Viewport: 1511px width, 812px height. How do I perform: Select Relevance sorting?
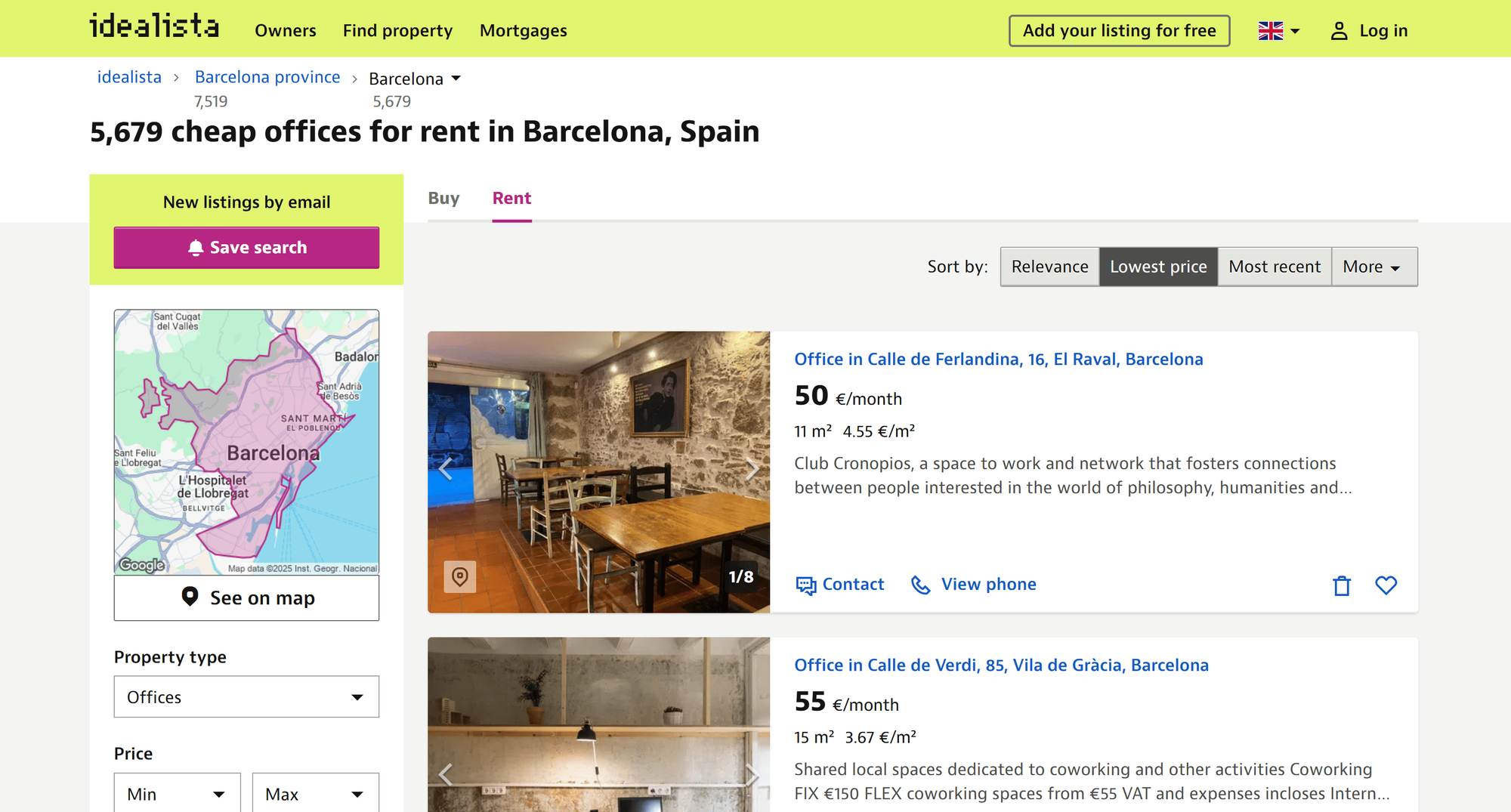[x=1049, y=266]
